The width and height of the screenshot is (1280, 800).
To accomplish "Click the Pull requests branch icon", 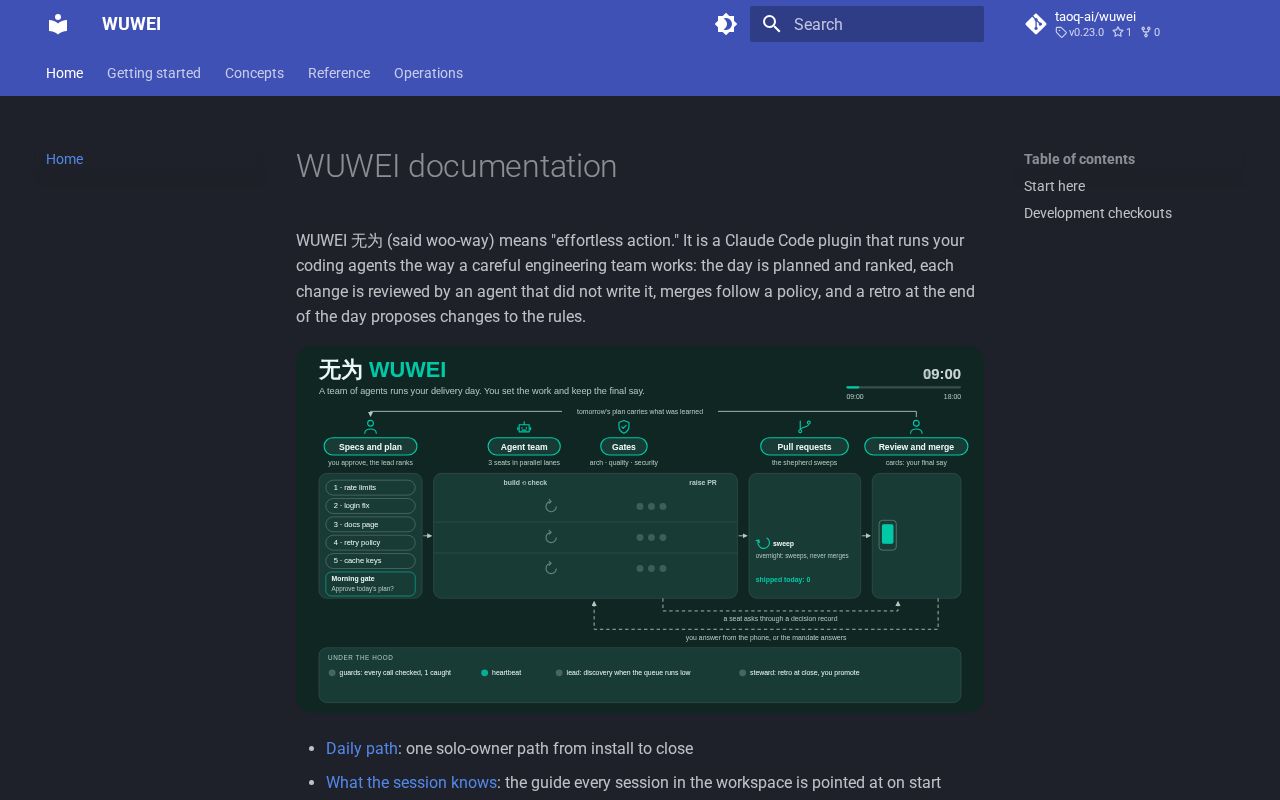I will (804, 427).
